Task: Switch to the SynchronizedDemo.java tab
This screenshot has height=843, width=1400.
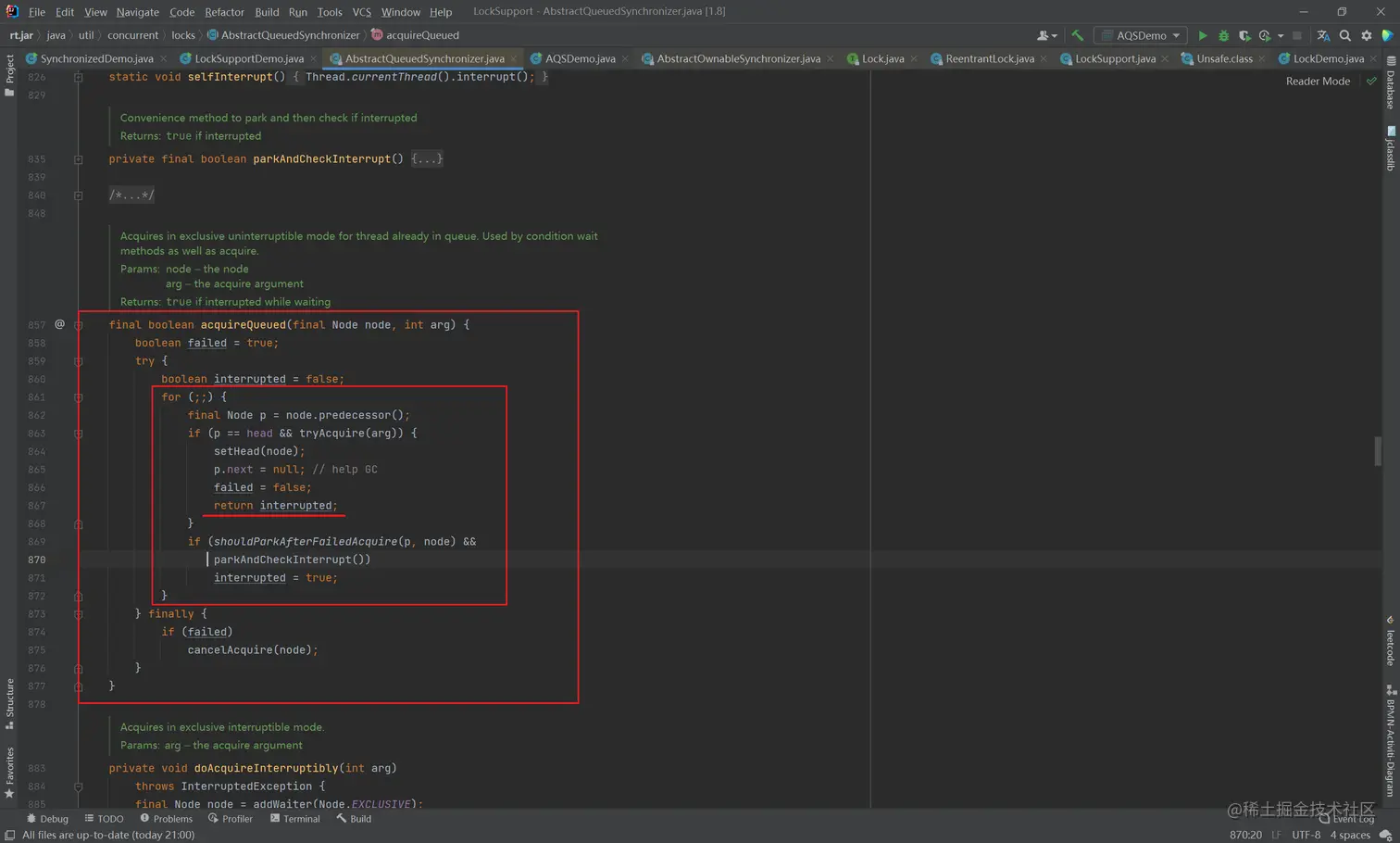Action: tap(96, 58)
